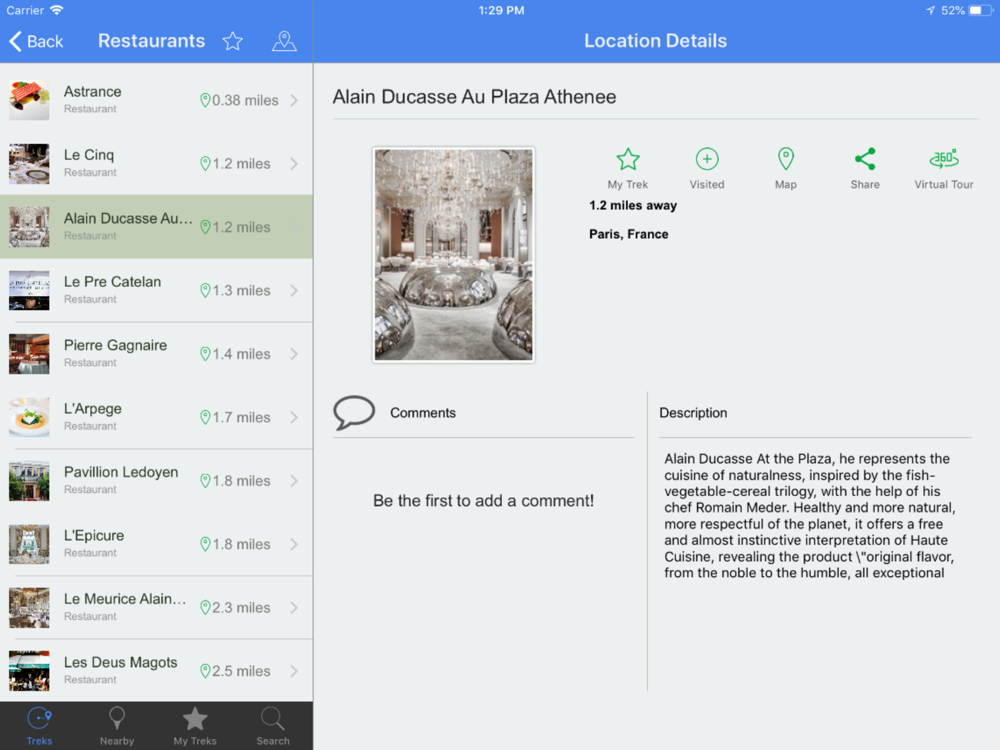This screenshot has height=750, width=1000.
Task: Select the Le Pre Catelan thumbnail
Action: point(29,291)
